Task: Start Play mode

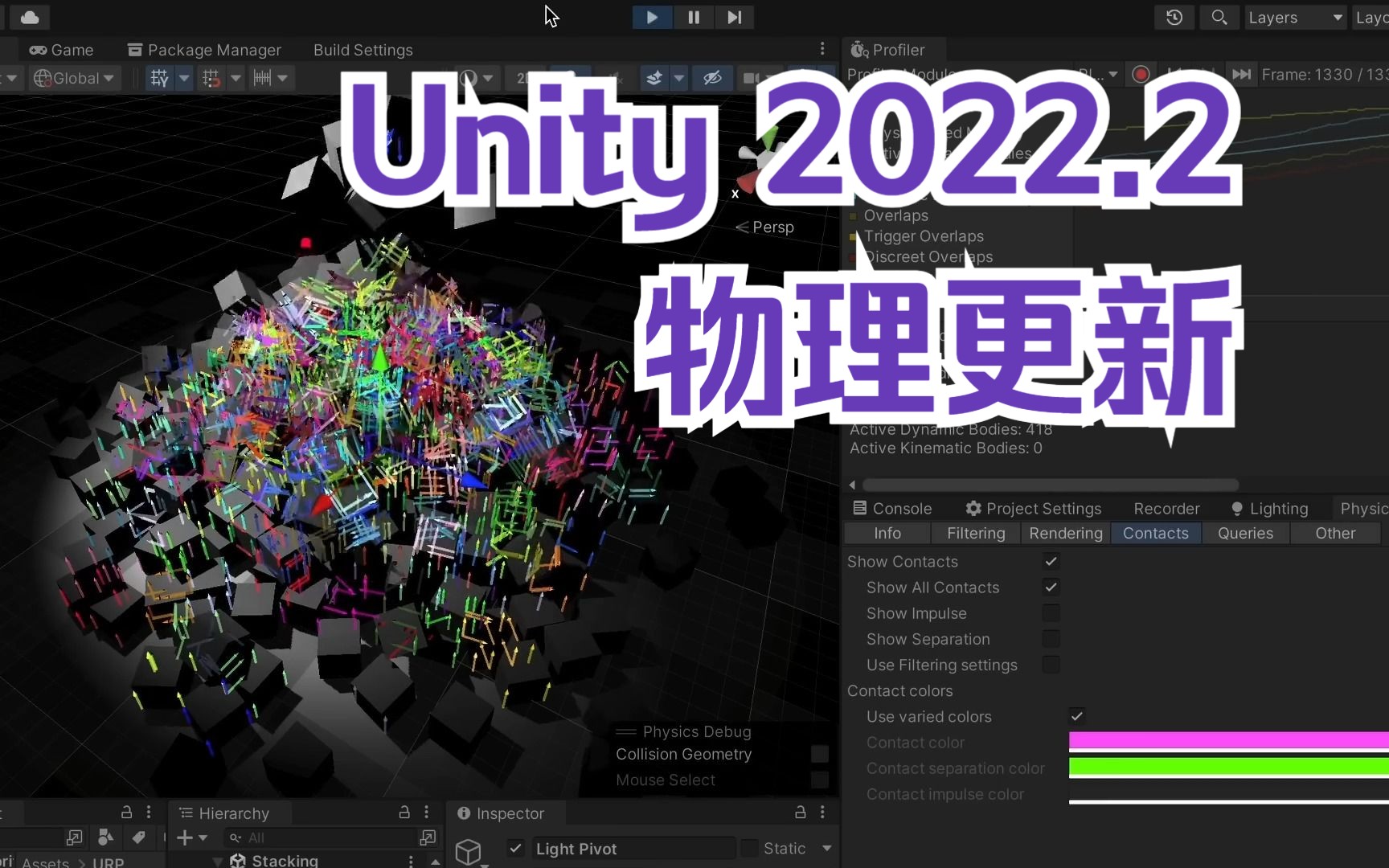Action: coord(652,17)
